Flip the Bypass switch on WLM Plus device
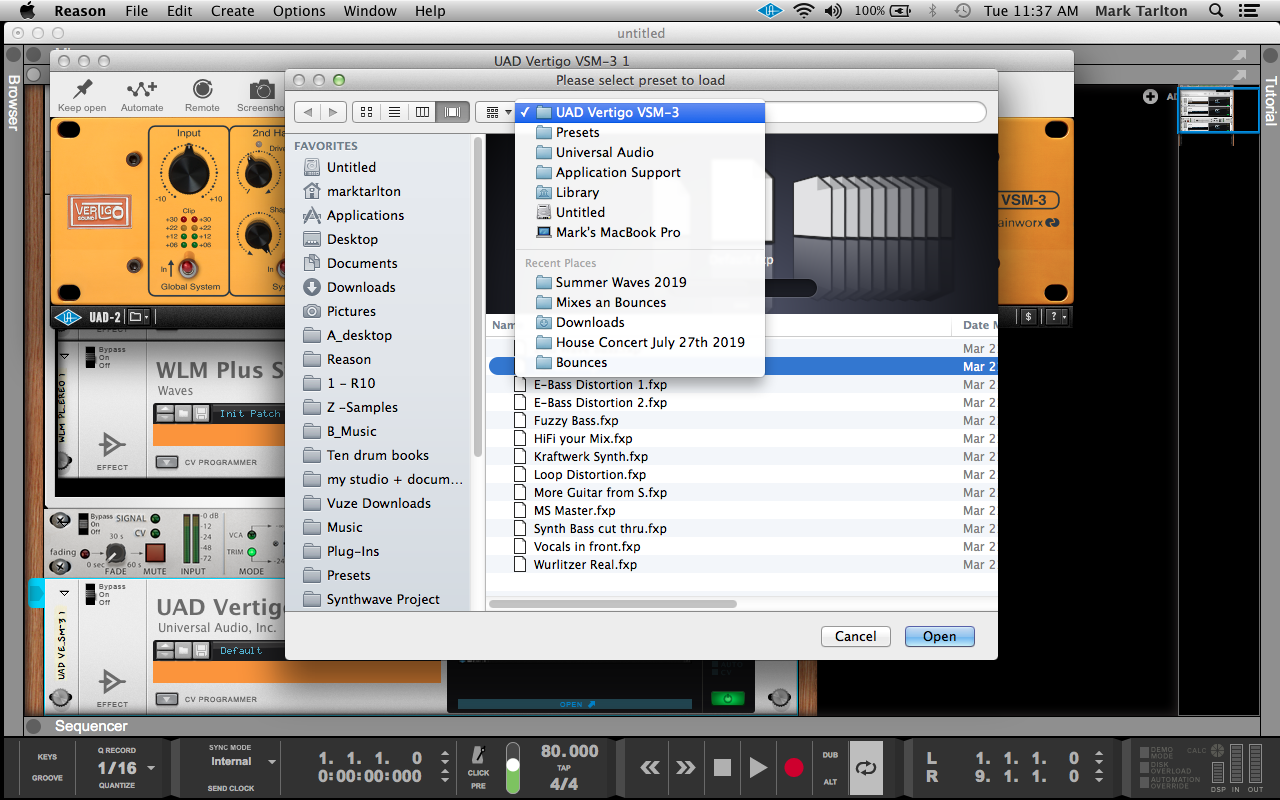1280x800 pixels. coord(91,357)
